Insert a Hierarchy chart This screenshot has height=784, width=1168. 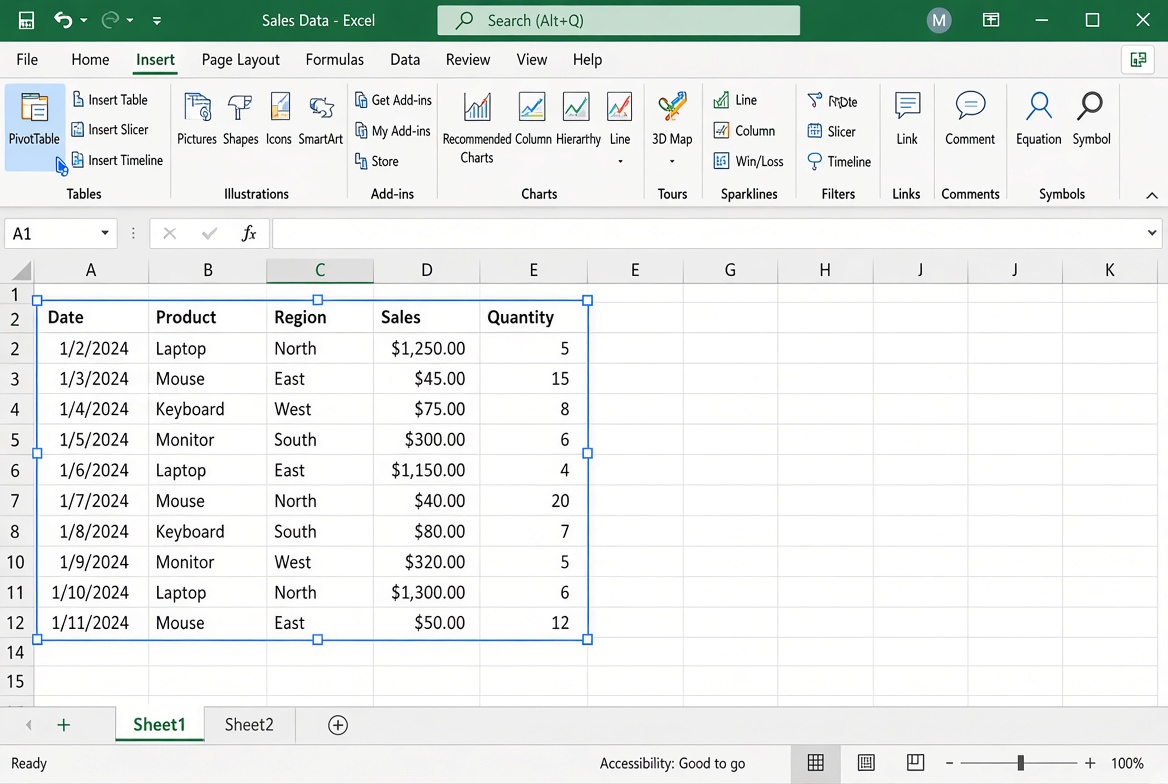578,119
